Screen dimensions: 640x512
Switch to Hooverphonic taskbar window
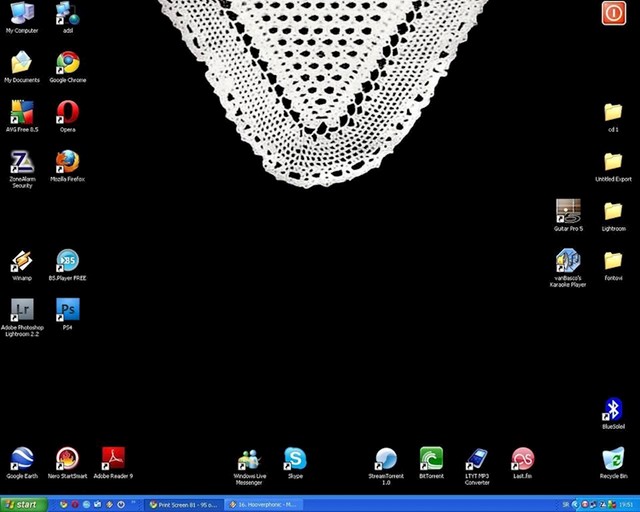[264, 505]
